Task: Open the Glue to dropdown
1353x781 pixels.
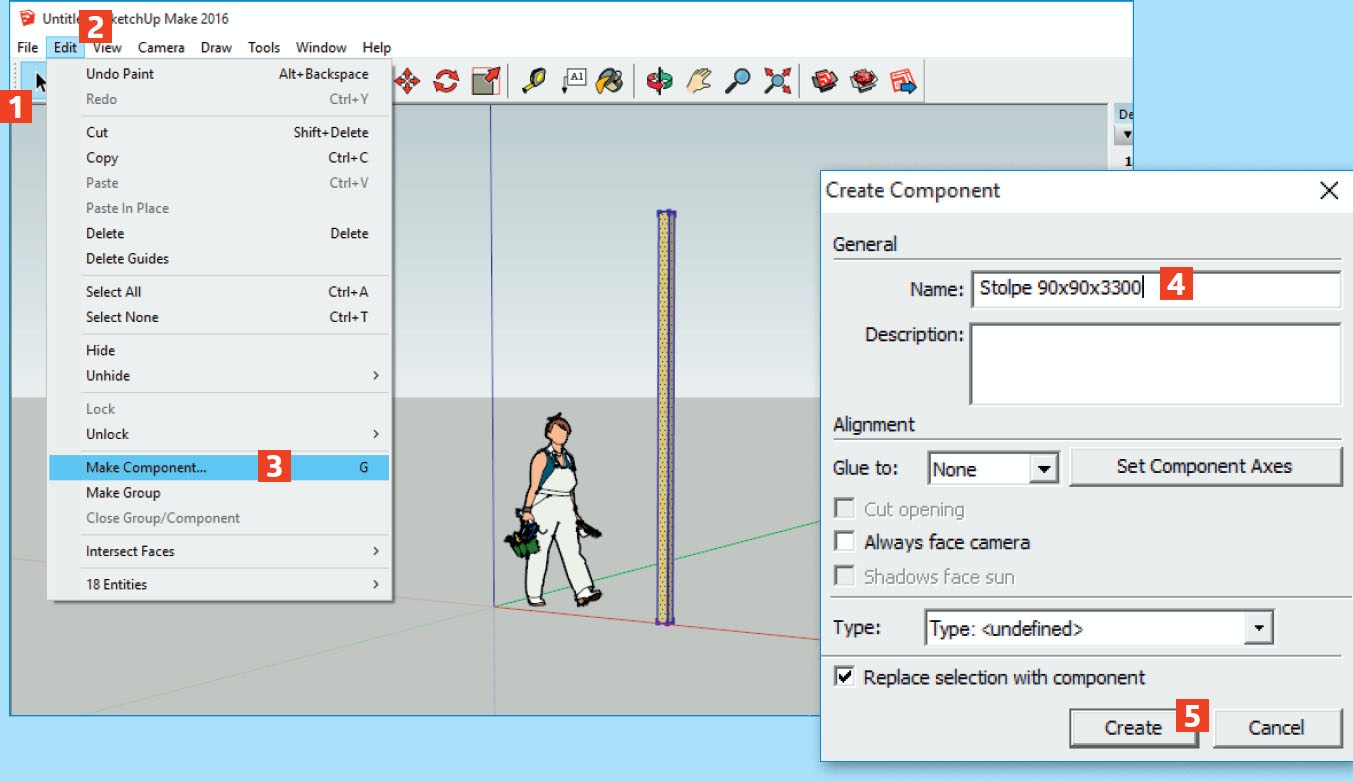Action: pyautogui.click(x=1046, y=467)
